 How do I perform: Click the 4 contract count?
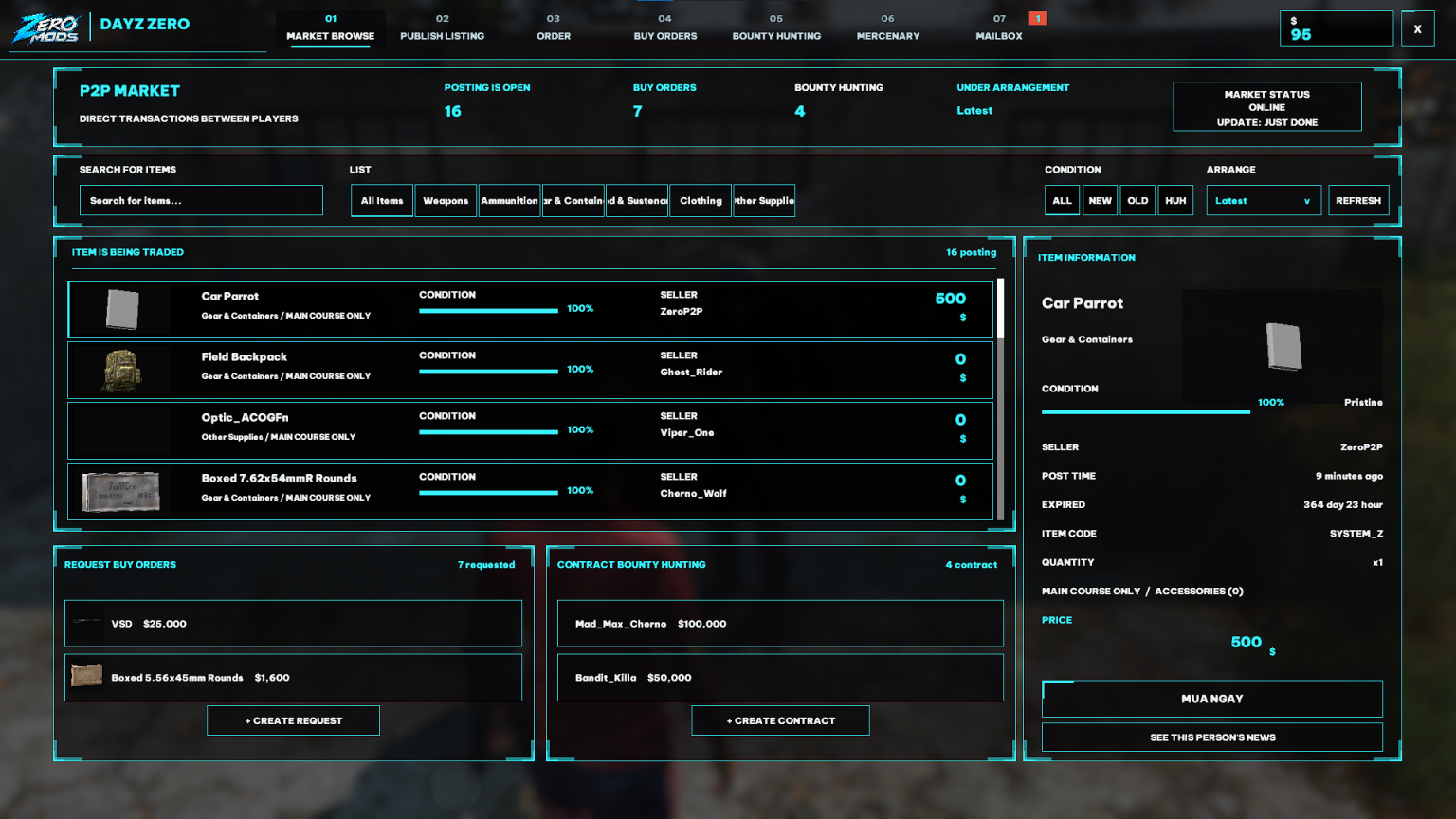click(971, 565)
